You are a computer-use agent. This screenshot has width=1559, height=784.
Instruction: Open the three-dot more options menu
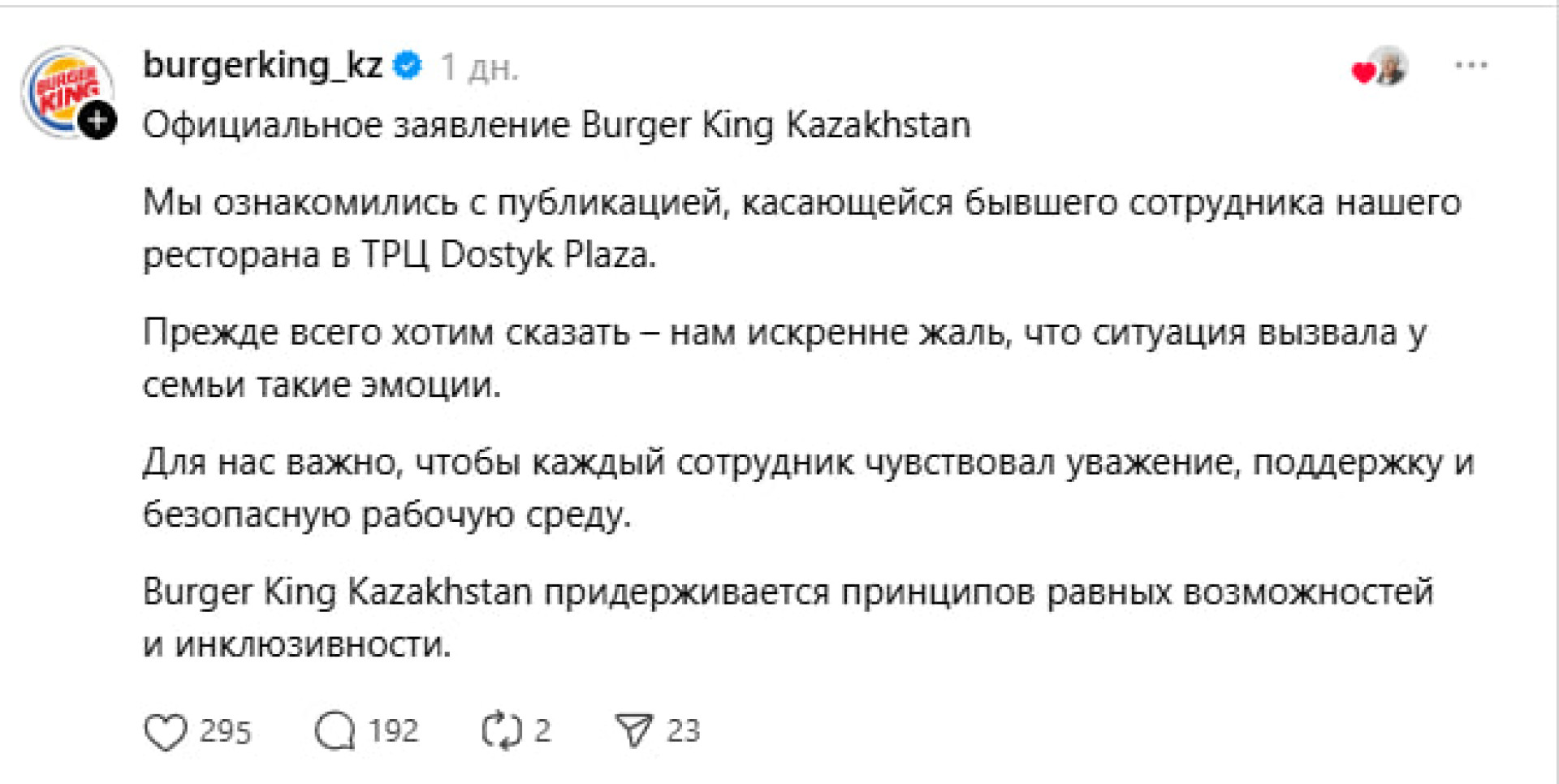[1470, 66]
